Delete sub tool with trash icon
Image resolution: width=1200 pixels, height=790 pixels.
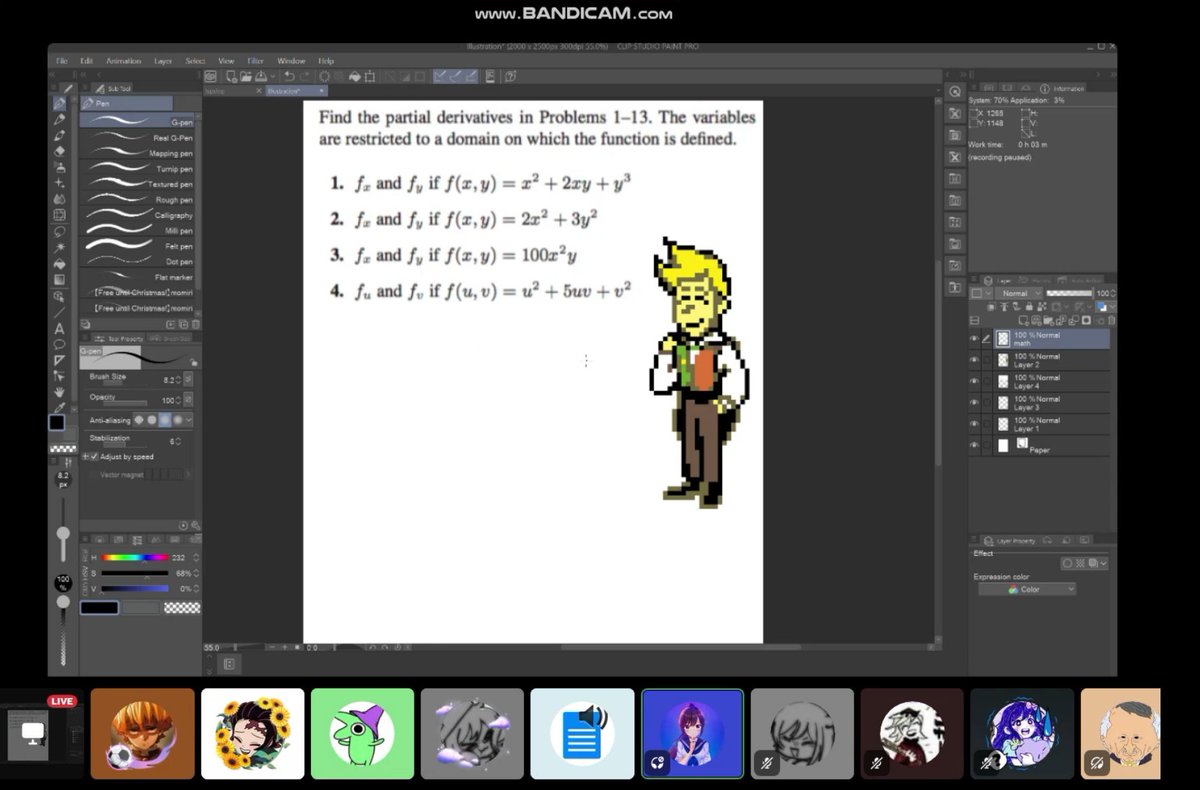[195, 324]
